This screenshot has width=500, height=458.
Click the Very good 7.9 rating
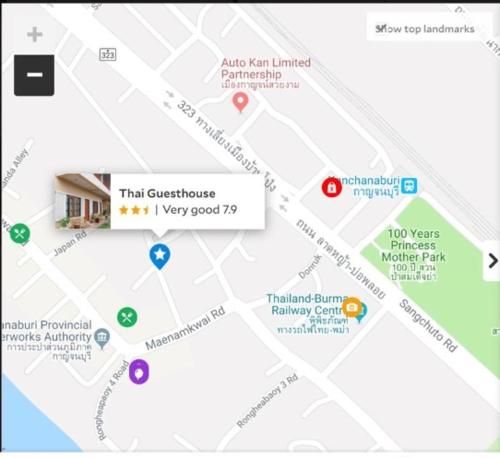click(x=200, y=210)
